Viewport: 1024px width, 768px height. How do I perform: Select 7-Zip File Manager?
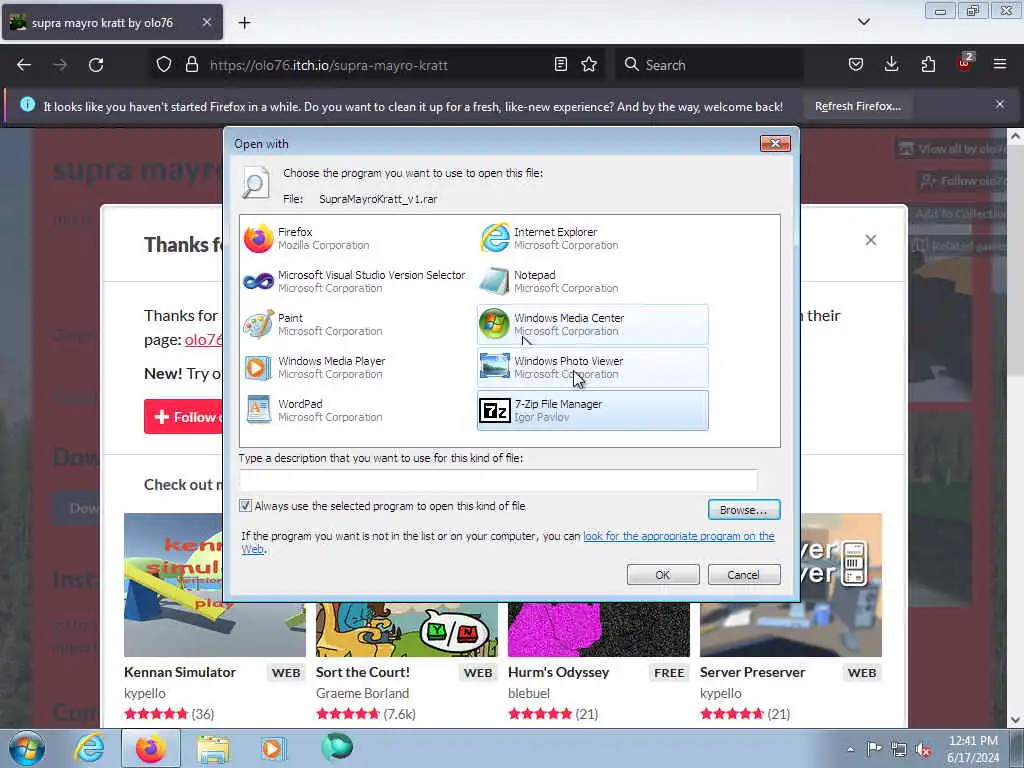point(592,411)
